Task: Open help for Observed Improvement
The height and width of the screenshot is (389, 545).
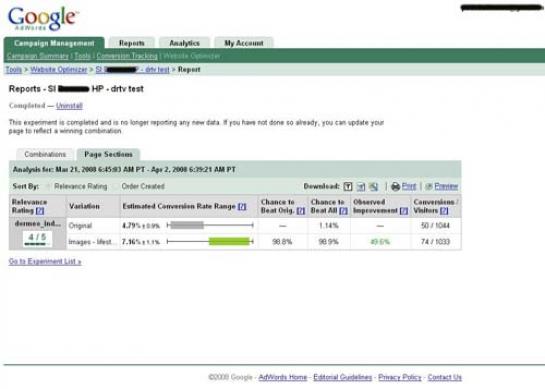Action: (x=404, y=211)
